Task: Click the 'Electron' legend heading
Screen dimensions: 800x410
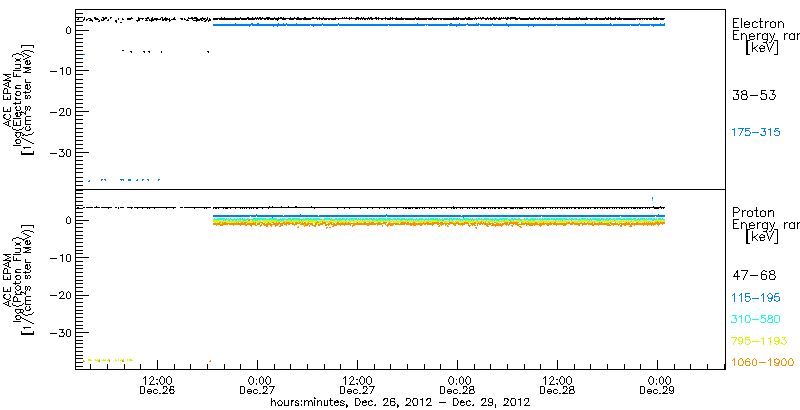Action: [x=757, y=23]
